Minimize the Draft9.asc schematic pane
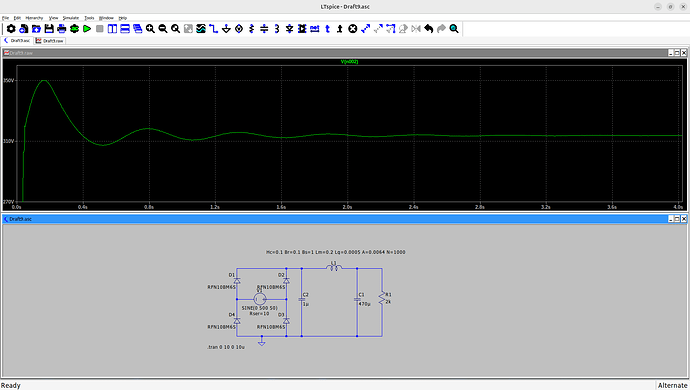This screenshot has width=690, height=390. [x=671, y=219]
